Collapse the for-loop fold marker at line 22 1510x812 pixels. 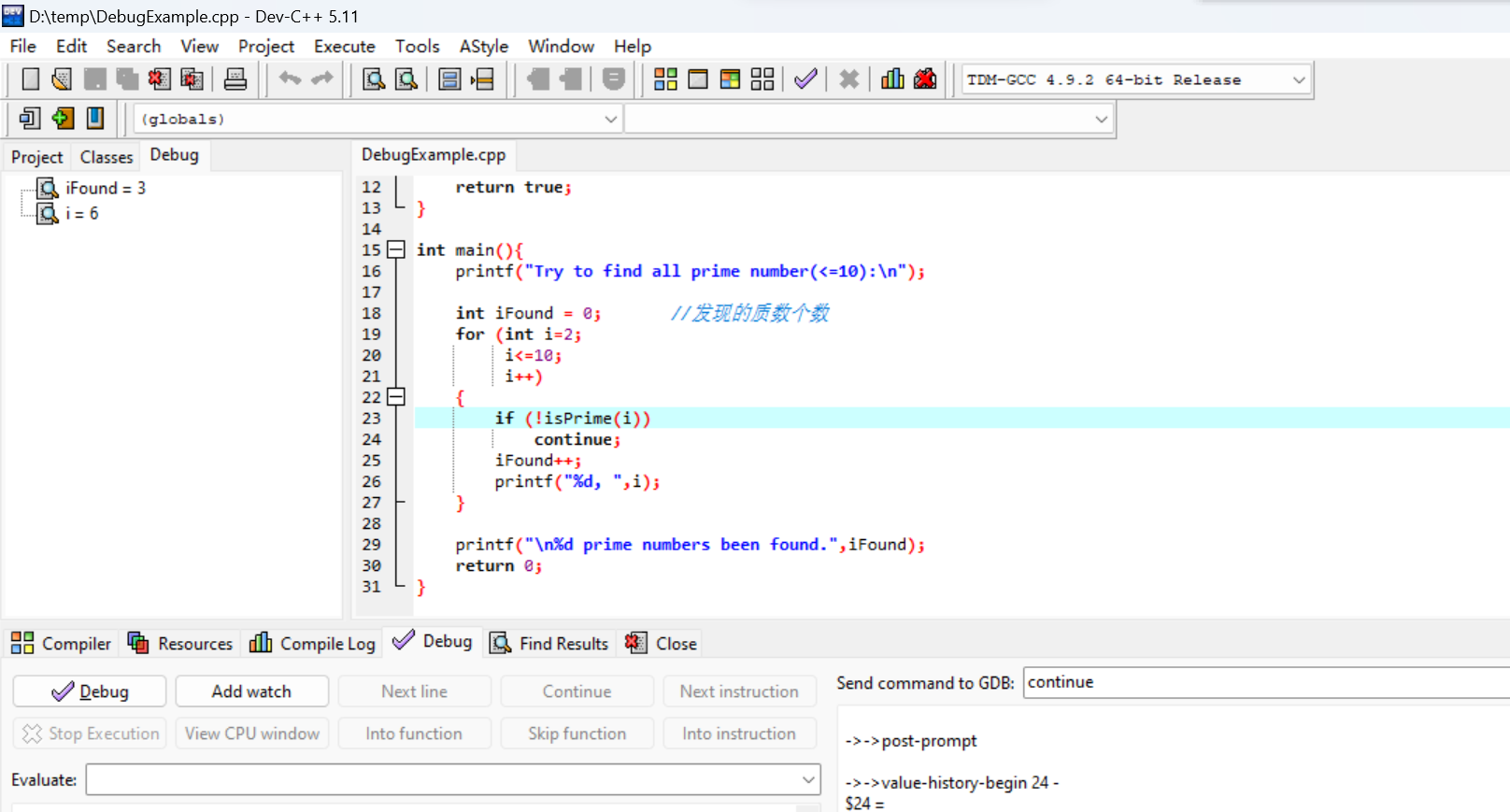click(x=396, y=397)
